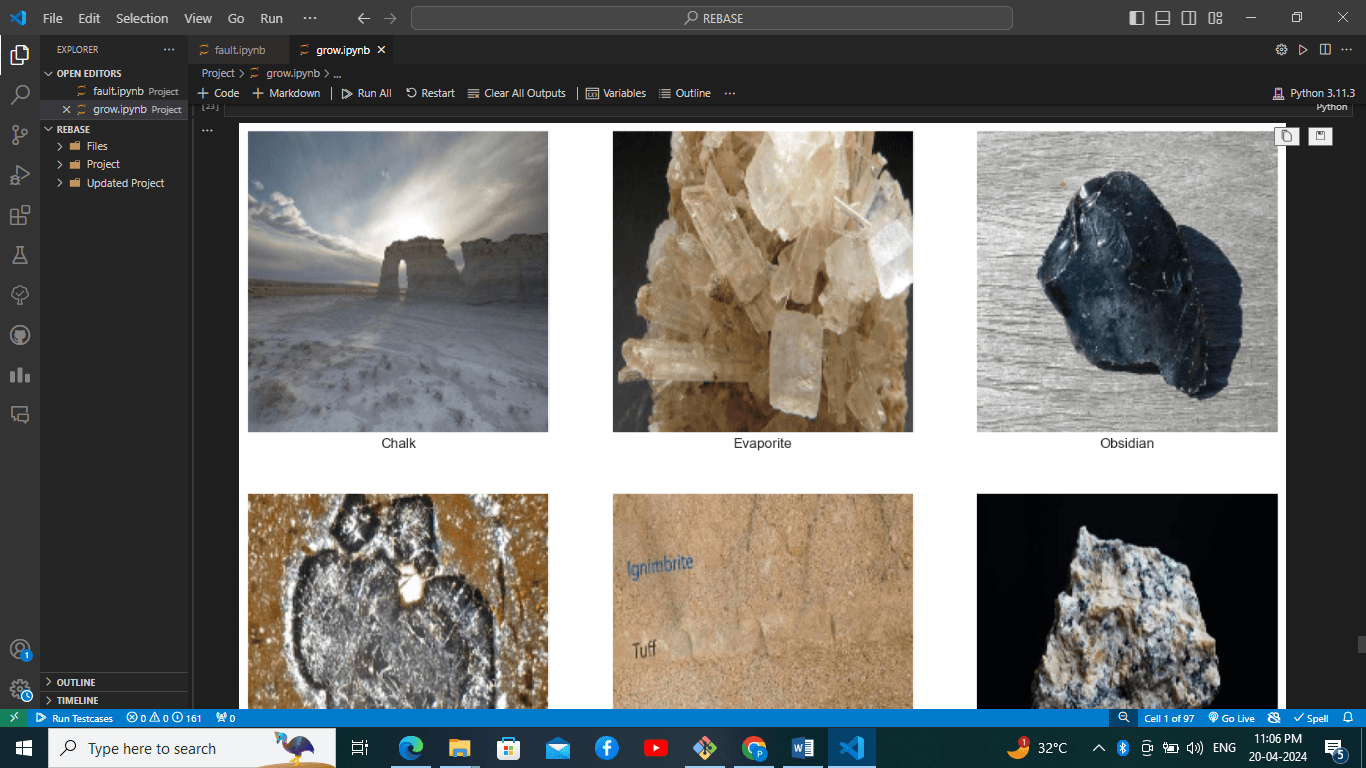
Task: Expand the OUTLINE section
Action: pos(114,682)
